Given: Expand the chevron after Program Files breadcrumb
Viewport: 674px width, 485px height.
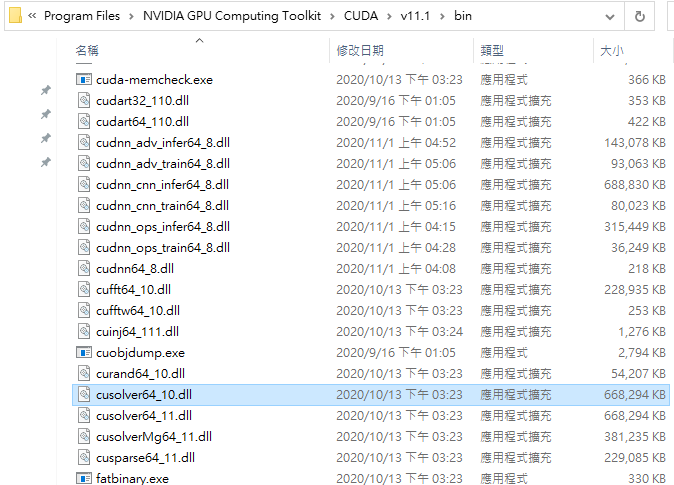Looking at the screenshot, I should (x=132, y=16).
